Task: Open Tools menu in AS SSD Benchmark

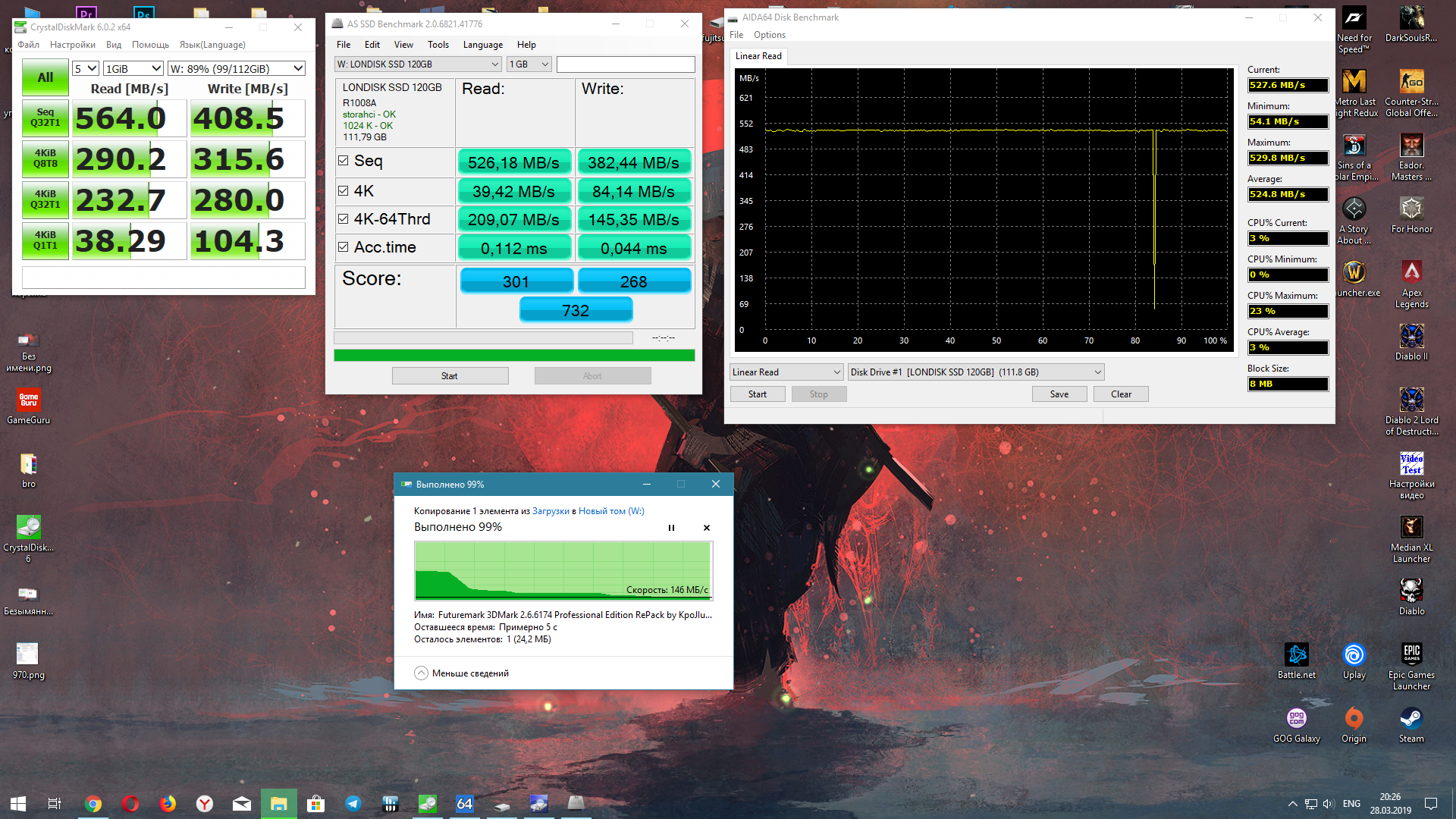Action: point(438,45)
